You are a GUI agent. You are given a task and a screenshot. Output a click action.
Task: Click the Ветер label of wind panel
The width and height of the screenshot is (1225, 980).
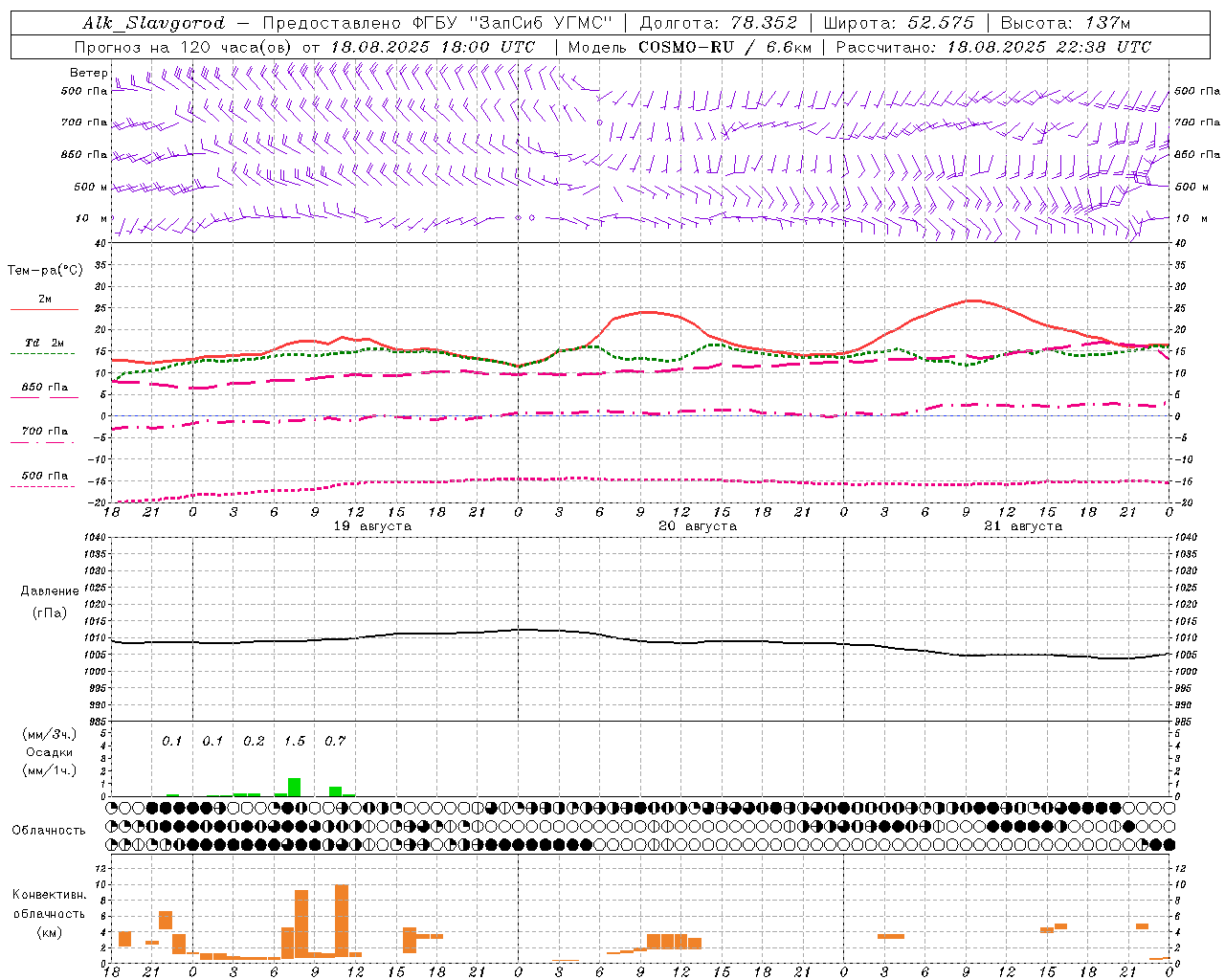(88, 72)
